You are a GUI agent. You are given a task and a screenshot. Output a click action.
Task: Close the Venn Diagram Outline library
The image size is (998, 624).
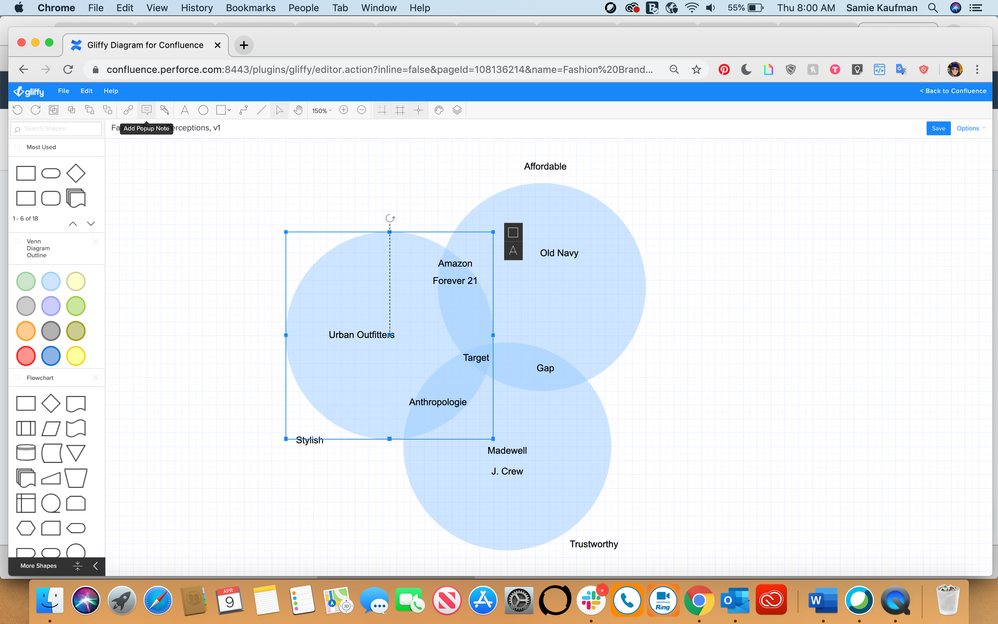[x=95, y=241]
